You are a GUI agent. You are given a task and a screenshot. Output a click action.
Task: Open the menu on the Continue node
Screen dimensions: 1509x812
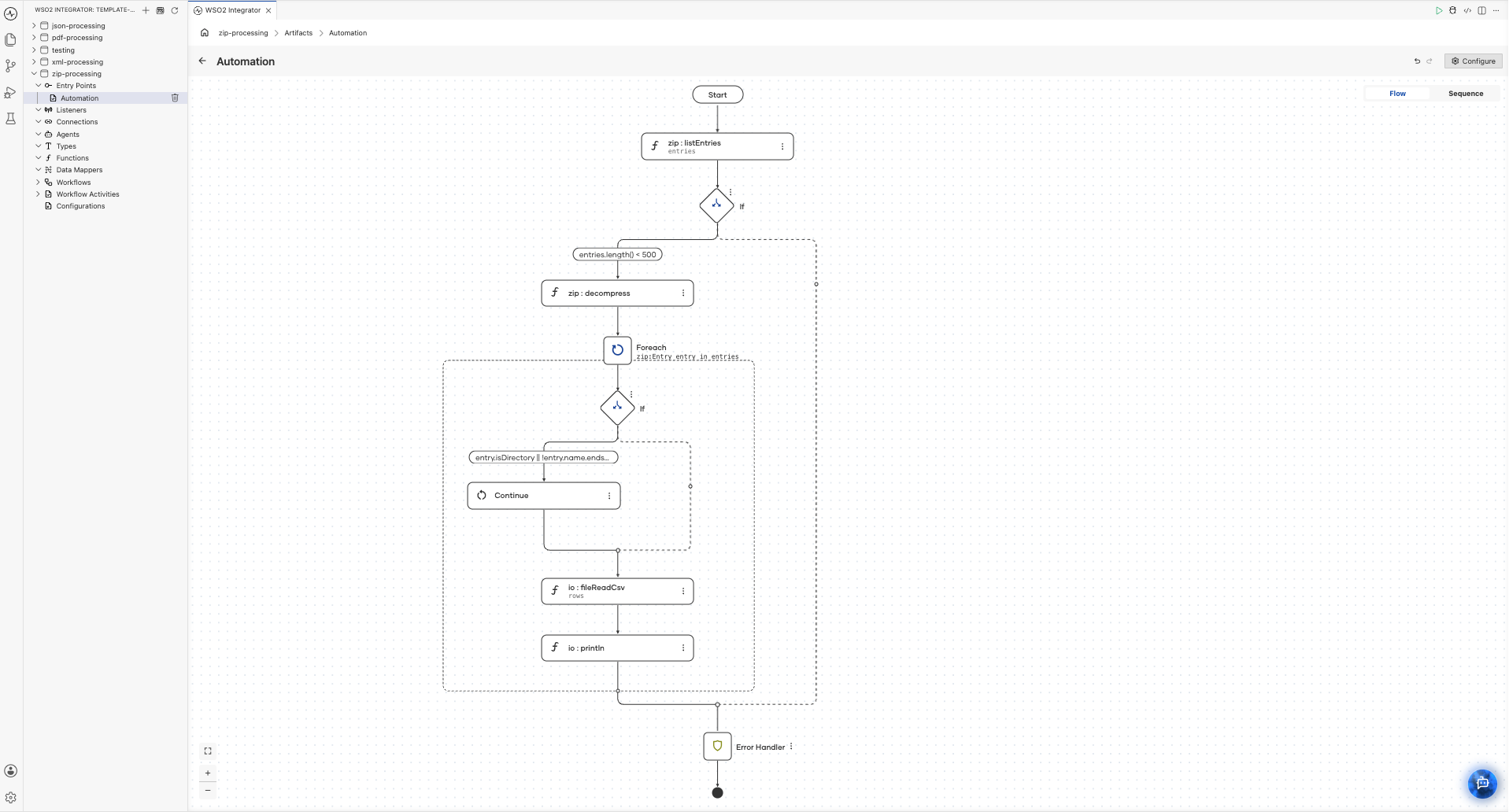pos(609,496)
